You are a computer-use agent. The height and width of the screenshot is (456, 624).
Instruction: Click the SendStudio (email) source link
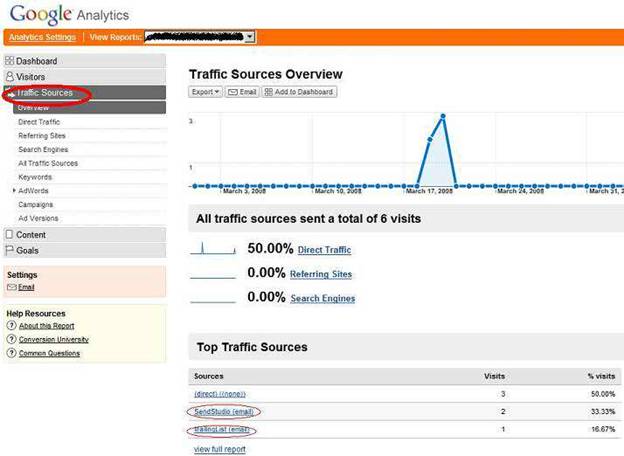pyautogui.click(x=224, y=411)
